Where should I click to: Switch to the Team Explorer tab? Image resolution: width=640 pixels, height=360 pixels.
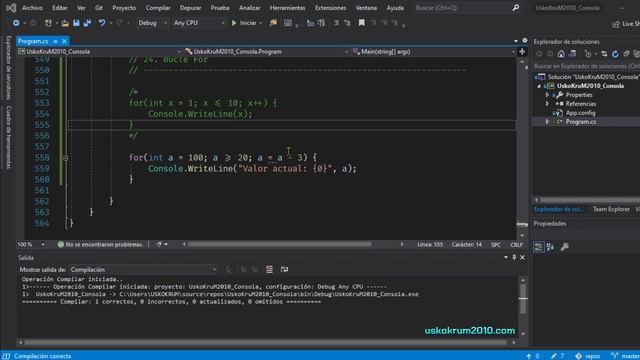[x=611, y=209]
